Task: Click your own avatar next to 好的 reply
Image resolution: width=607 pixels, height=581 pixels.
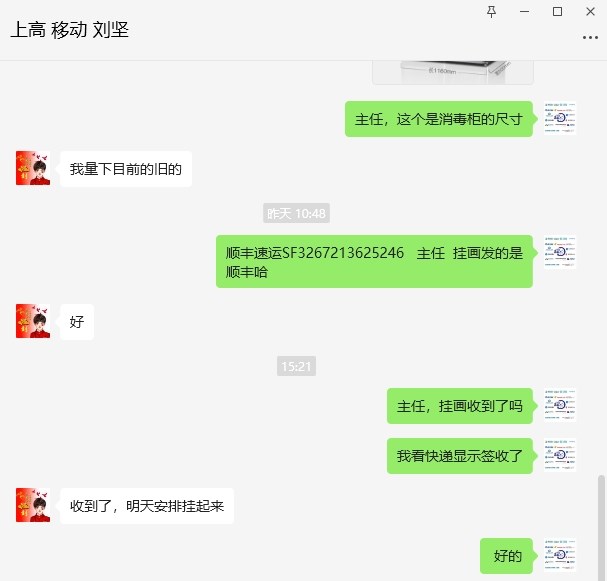Action: coord(559,555)
